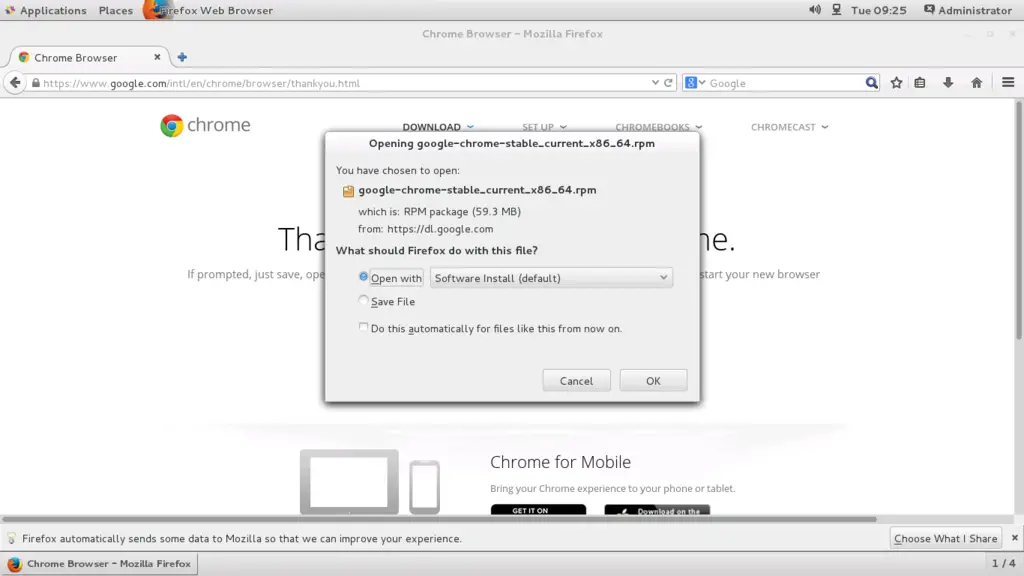The width and height of the screenshot is (1024, 576).
Task: Click the Get It On store badge
Action: pyautogui.click(x=538, y=510)
